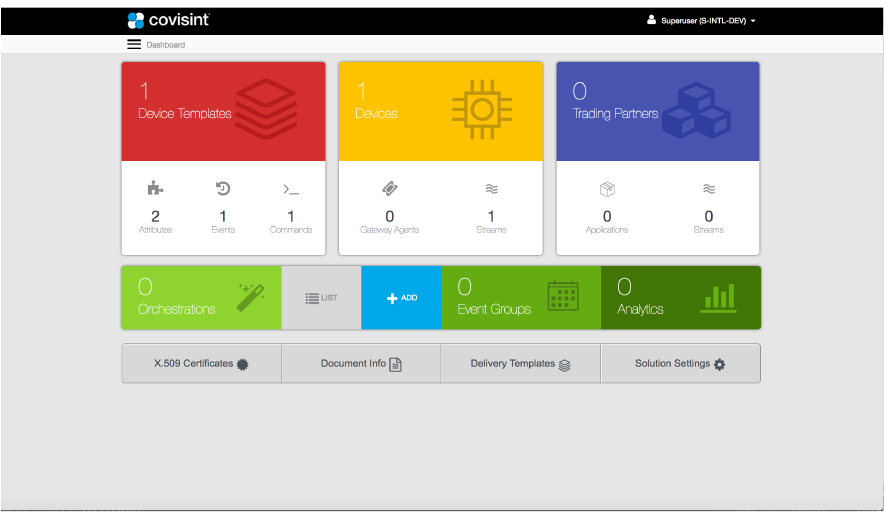The height and width of the screenshot is (512, 884).
Task: Expand the Superuser account dropdown
Action: point(701,20)
